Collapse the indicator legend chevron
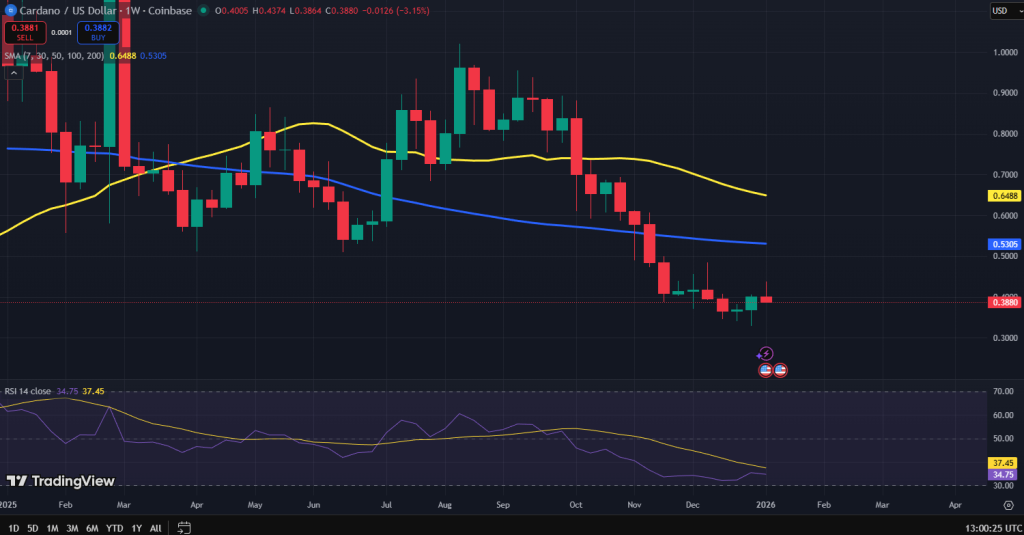This screenshot has height=535, width=1024. click(14, 73)
